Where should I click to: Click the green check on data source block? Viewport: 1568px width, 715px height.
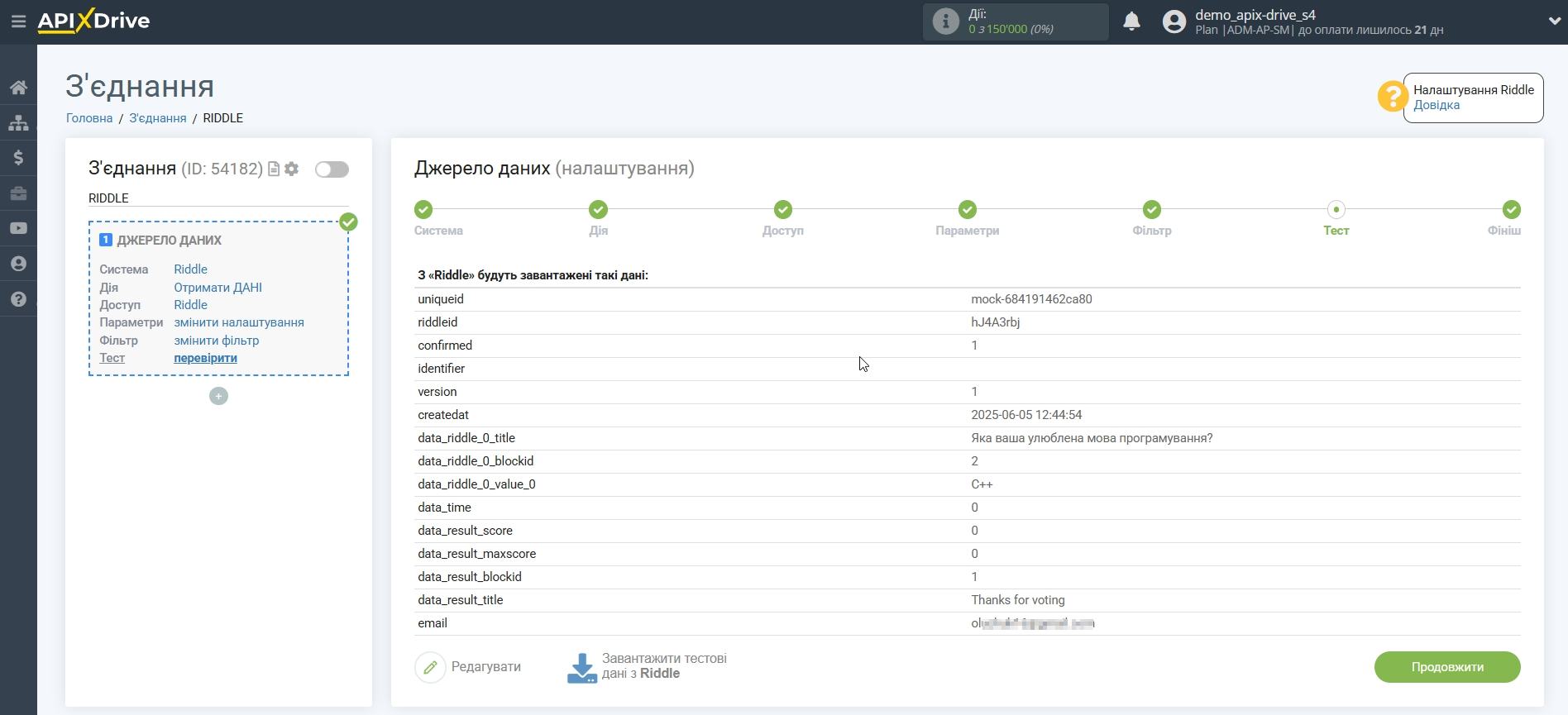(349, 222)
